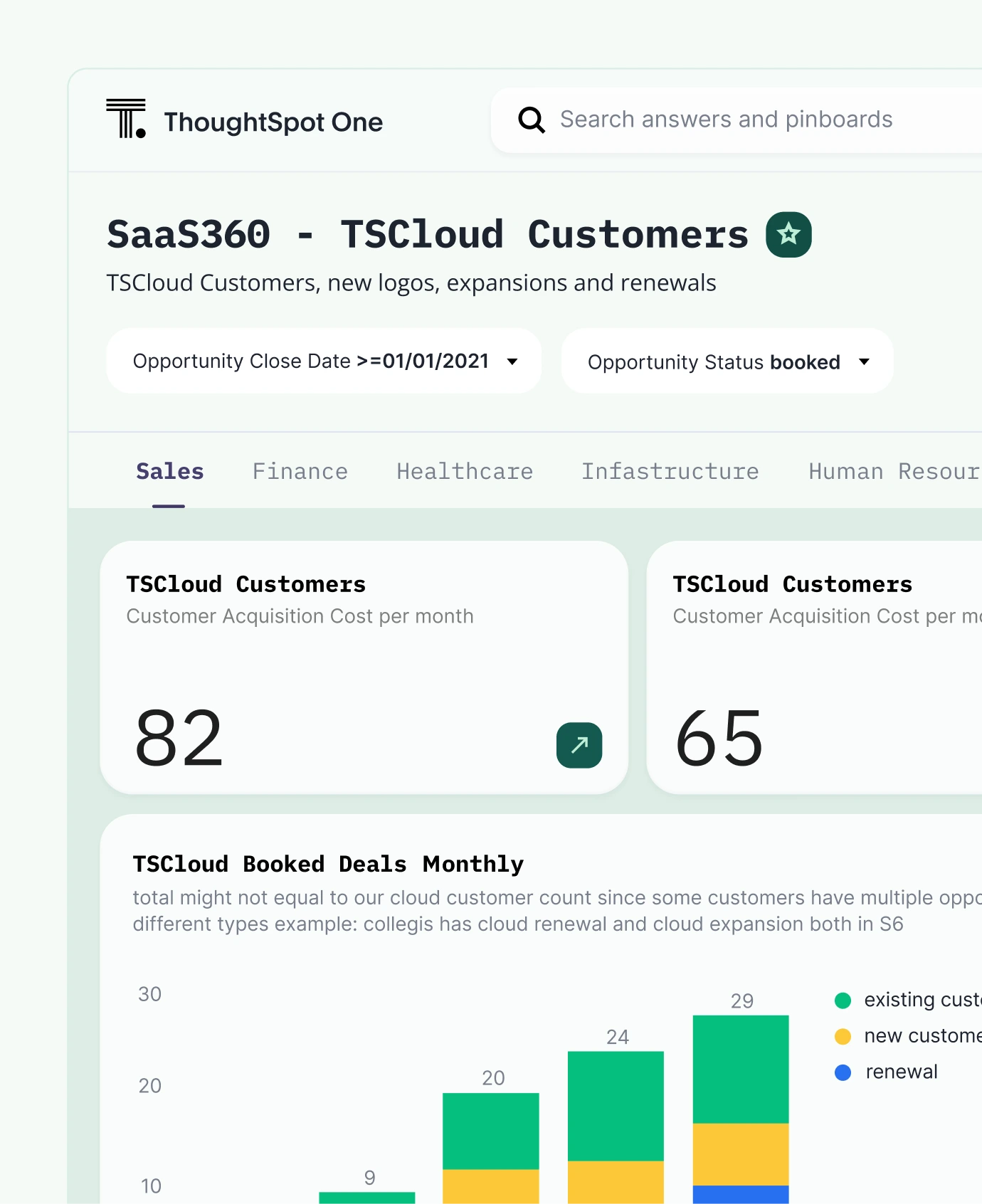Expand Opportunity Status dropdown arrow
The height and width of the screenshot is (1204, 982).
coord(864,361)
